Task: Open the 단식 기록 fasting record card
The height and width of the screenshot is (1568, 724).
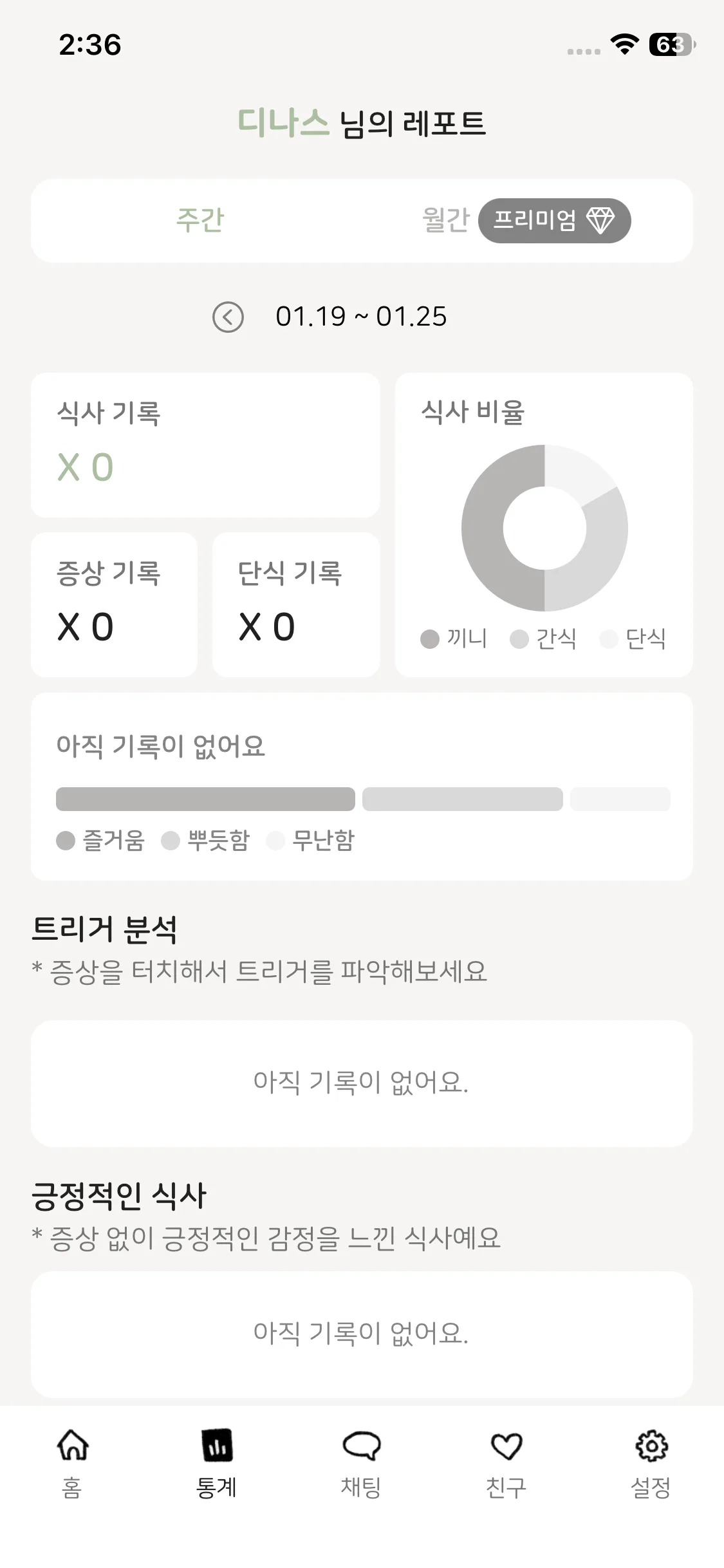Action: pos(295,604)
